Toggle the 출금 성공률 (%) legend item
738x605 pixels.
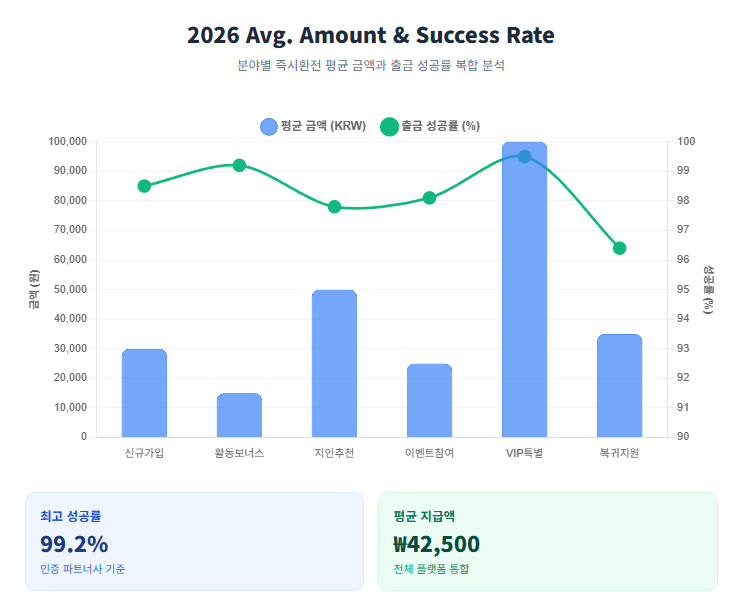click(440, 126)
